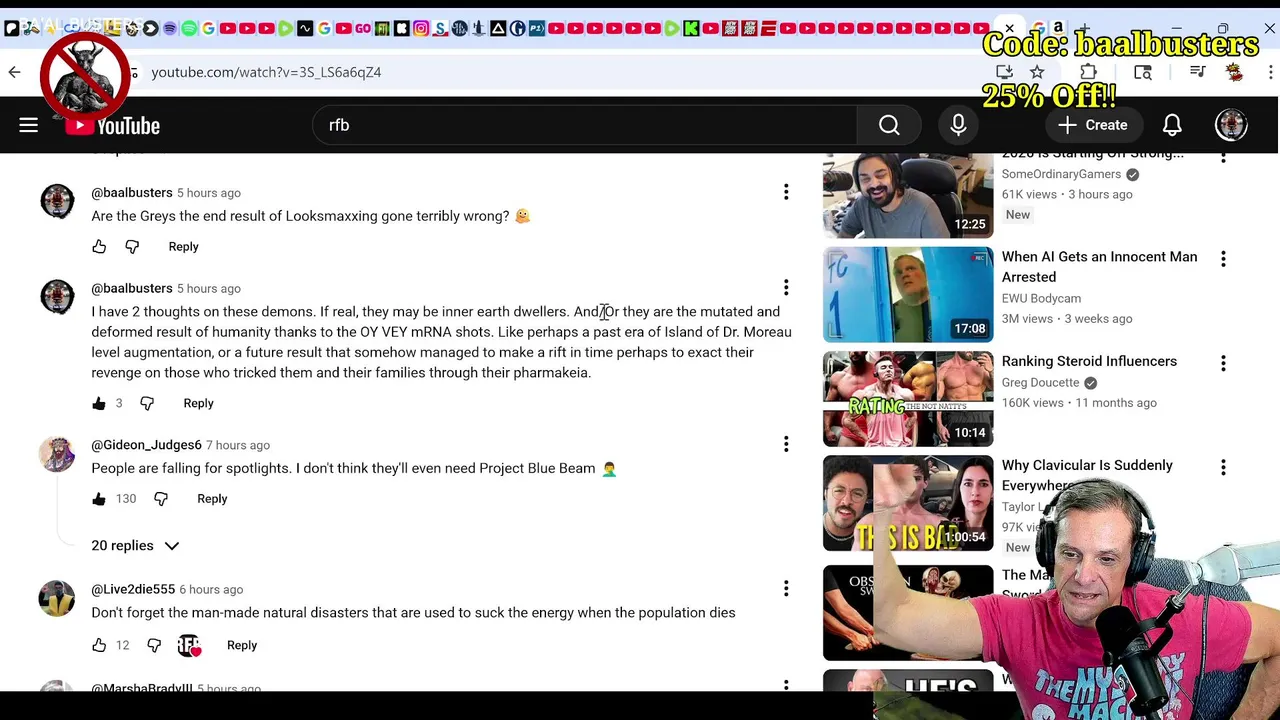This screenshot has width=1280, height=720.
Task: Like the Looksmaxxing Greys comment
Action: pos(99,246)
